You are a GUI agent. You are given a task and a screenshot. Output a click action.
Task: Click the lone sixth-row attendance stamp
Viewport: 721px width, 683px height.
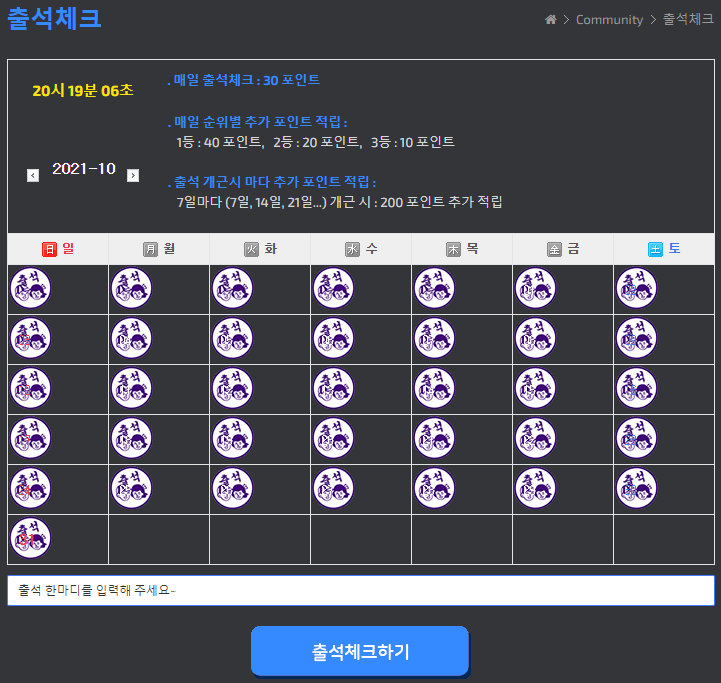click(30, 538)
